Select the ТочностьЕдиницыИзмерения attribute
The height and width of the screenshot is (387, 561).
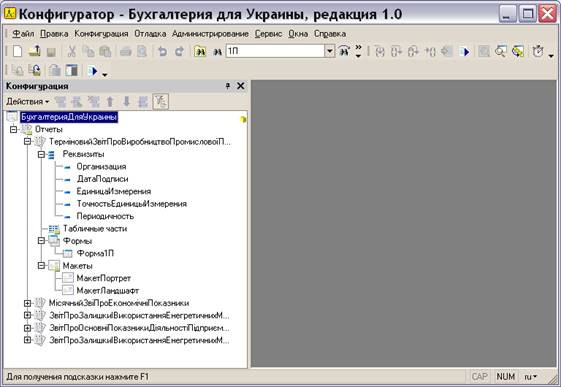(x=132, y=204)
